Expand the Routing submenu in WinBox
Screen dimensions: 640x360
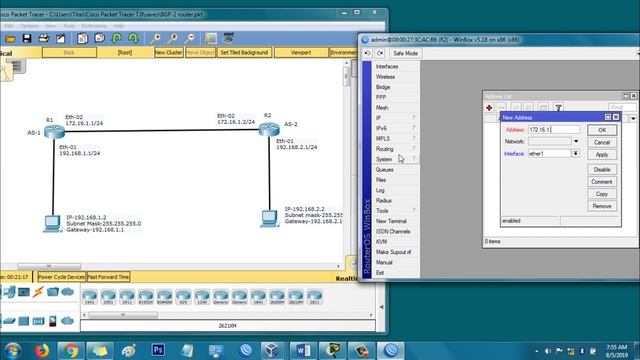(x=395, y=149)
